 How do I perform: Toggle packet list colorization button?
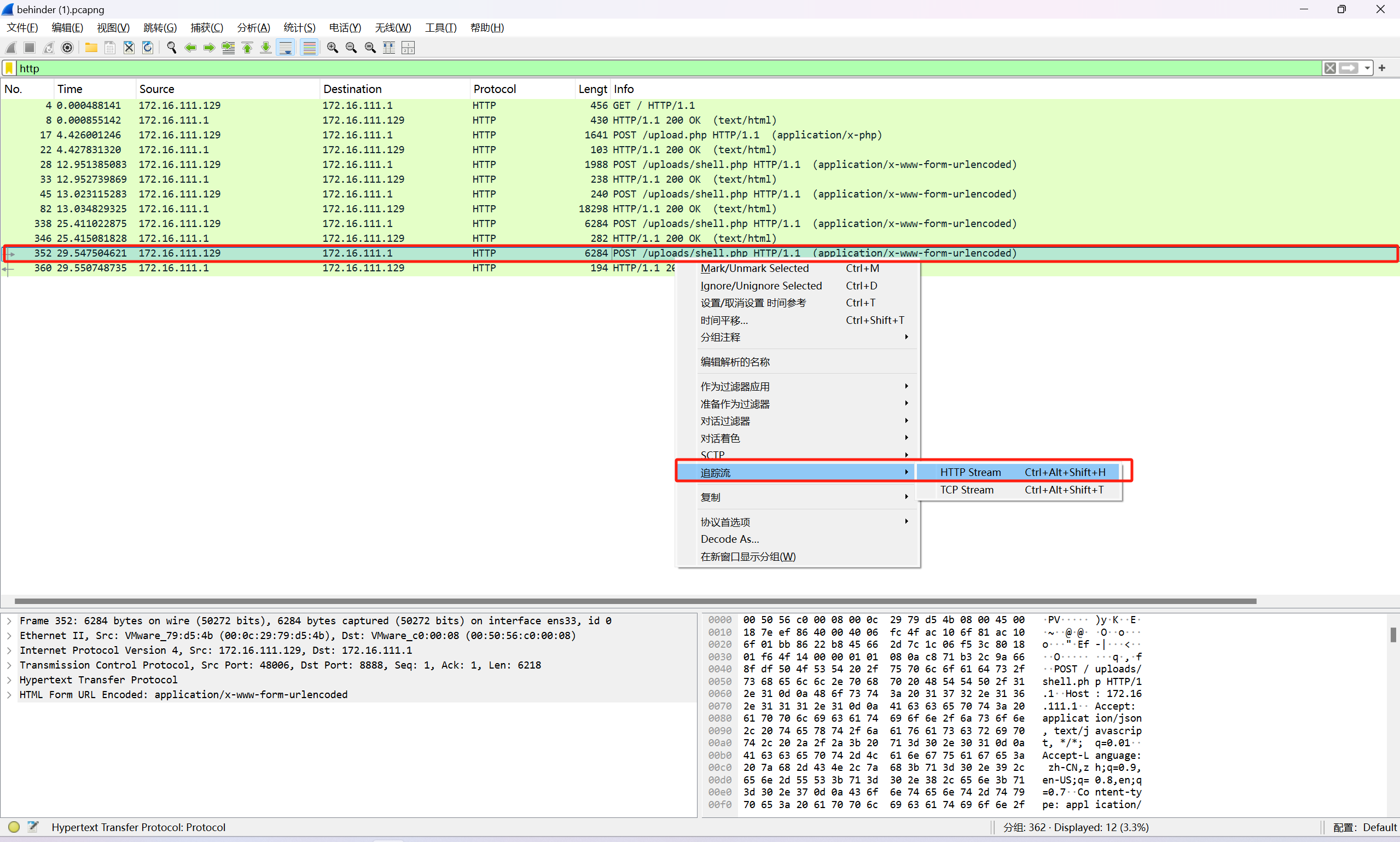pos(309,48)
